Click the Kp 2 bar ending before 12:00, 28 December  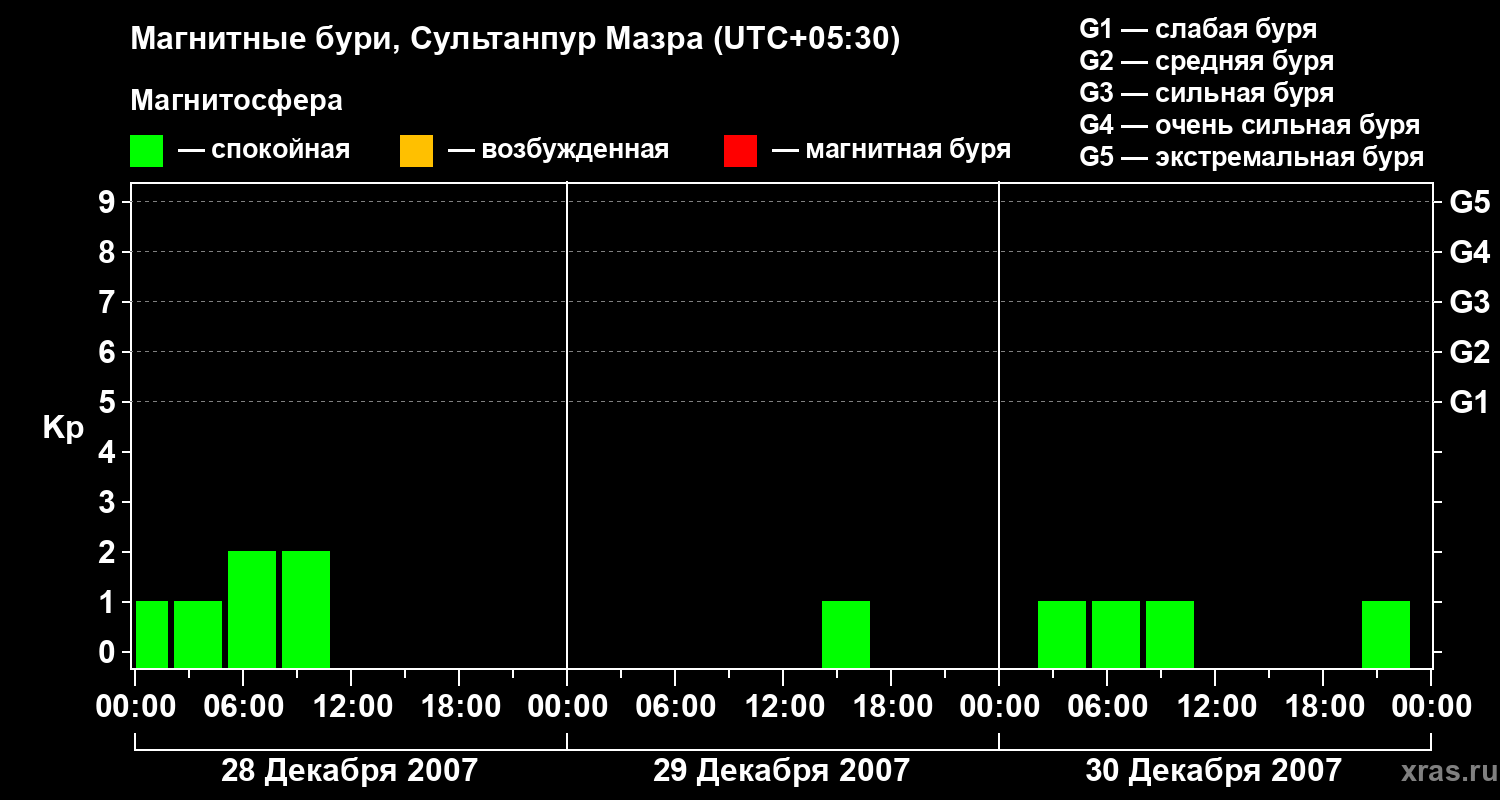306,609
